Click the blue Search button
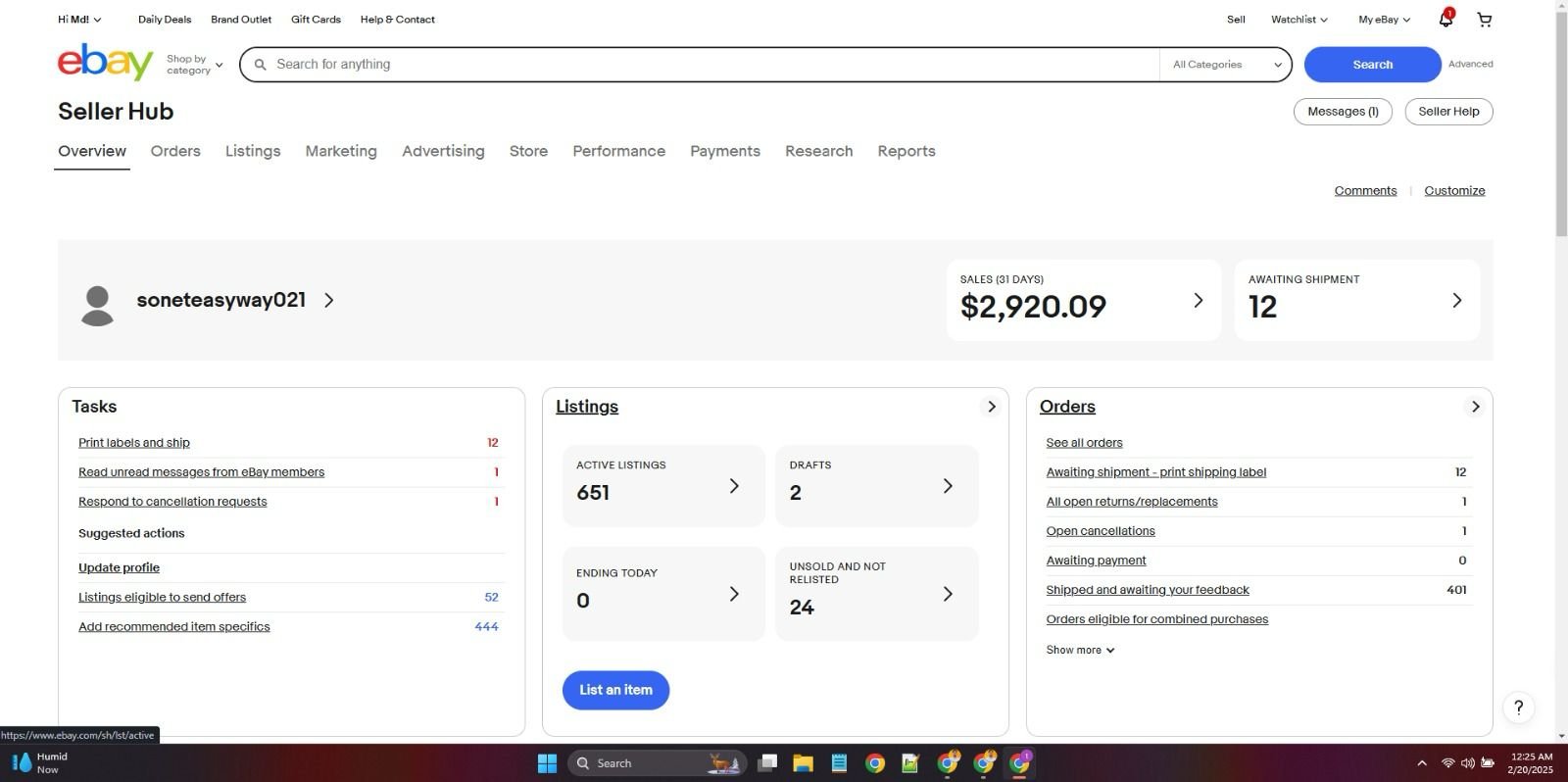Image resolution: width=1568 pixels, height=782 pixels. [1372, 65]
